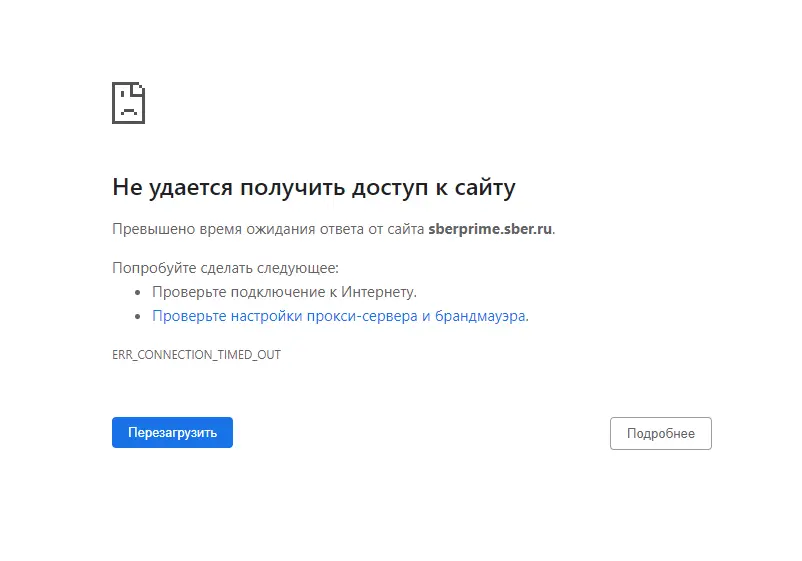Click the blue Перезагрузить button
This screenshot has width=802, height=561.
tap(172, 432)
